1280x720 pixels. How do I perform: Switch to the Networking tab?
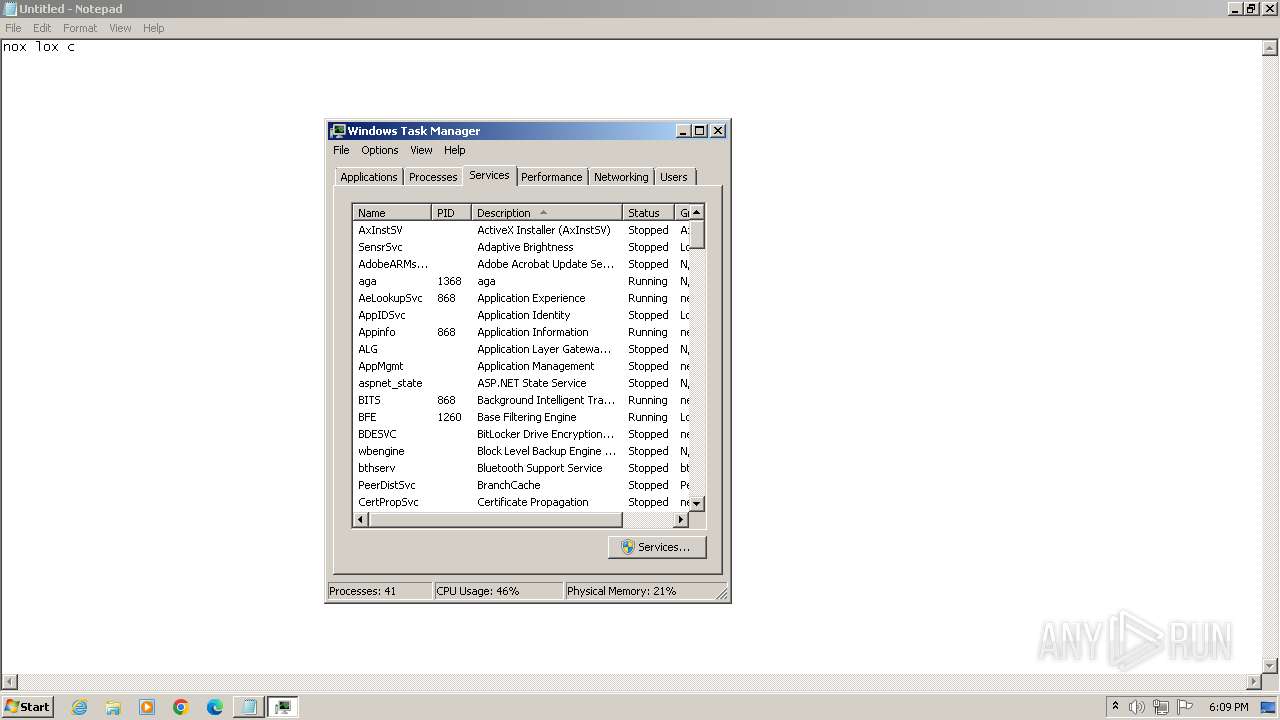(x=621, y=177)
